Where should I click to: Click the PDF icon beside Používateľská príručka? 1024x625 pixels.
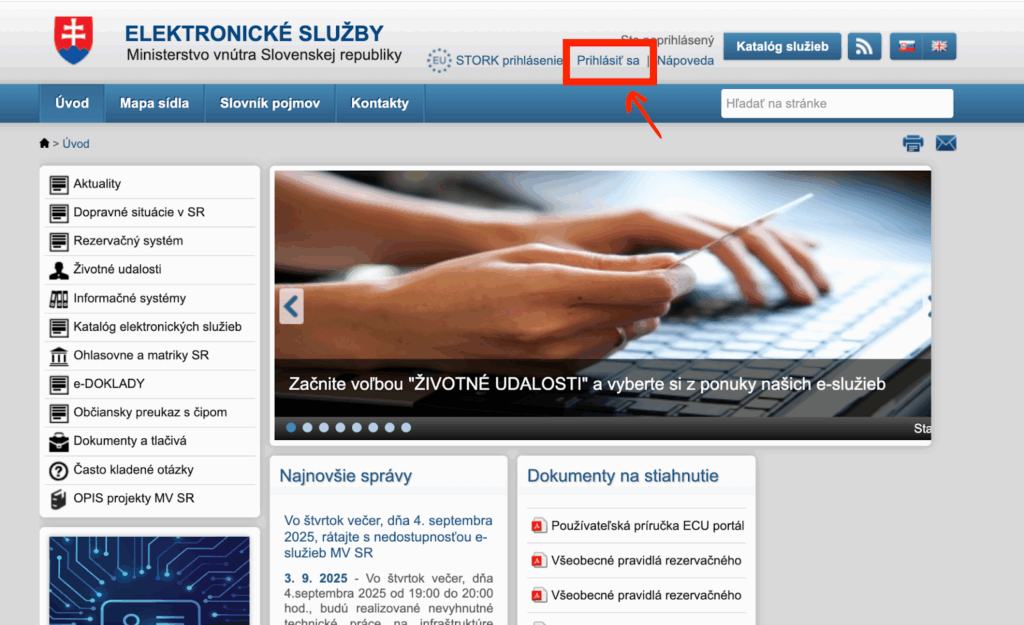(537, 526)
